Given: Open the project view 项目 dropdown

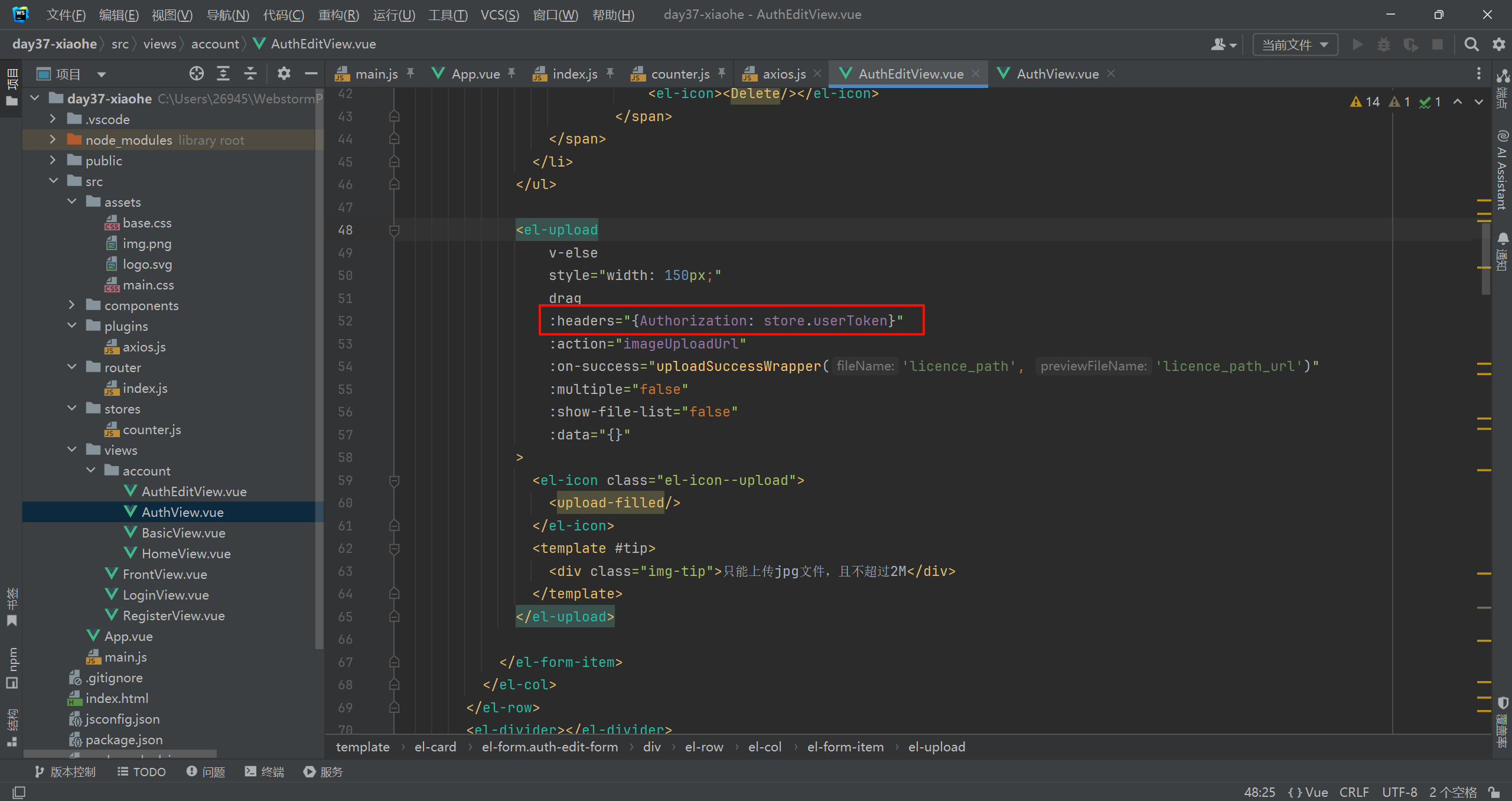Looking at the screenshot, I should point(71,74).
